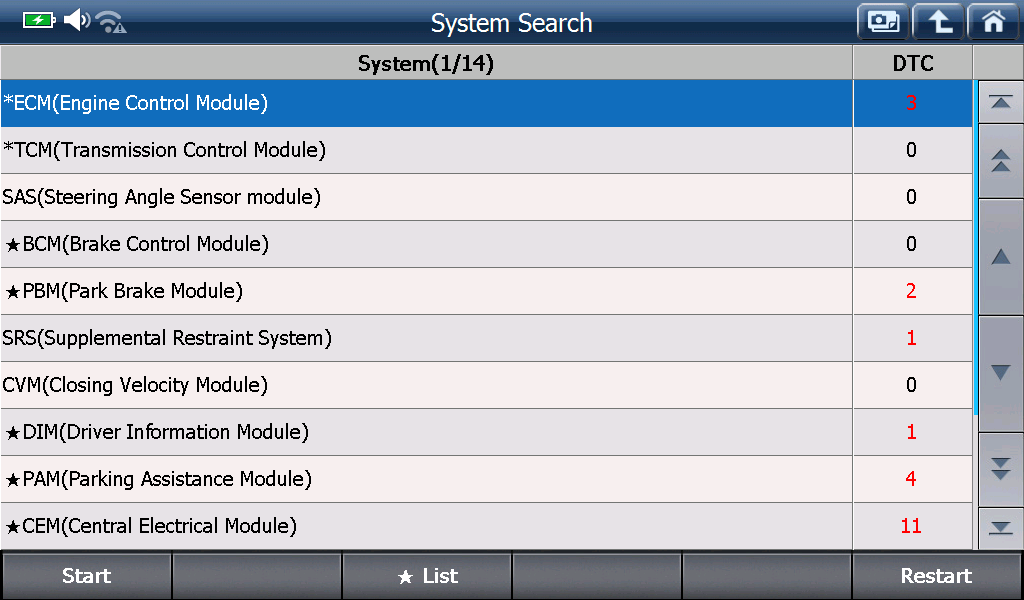Open the home screen icon

[993, 22]
